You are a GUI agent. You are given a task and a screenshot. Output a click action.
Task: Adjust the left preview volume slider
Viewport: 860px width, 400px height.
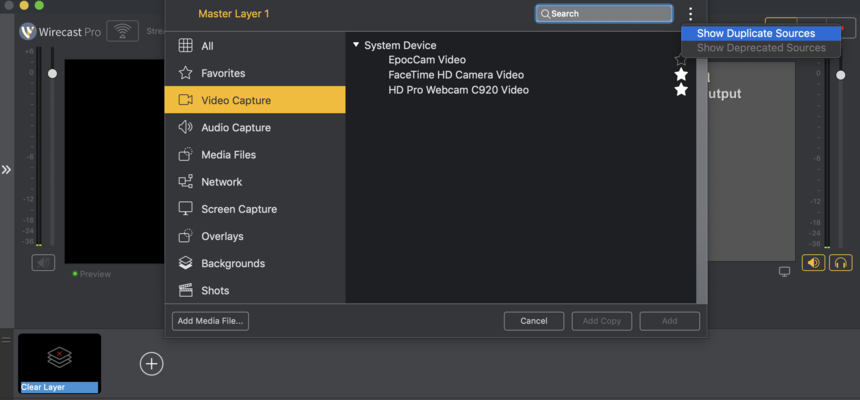52,74
